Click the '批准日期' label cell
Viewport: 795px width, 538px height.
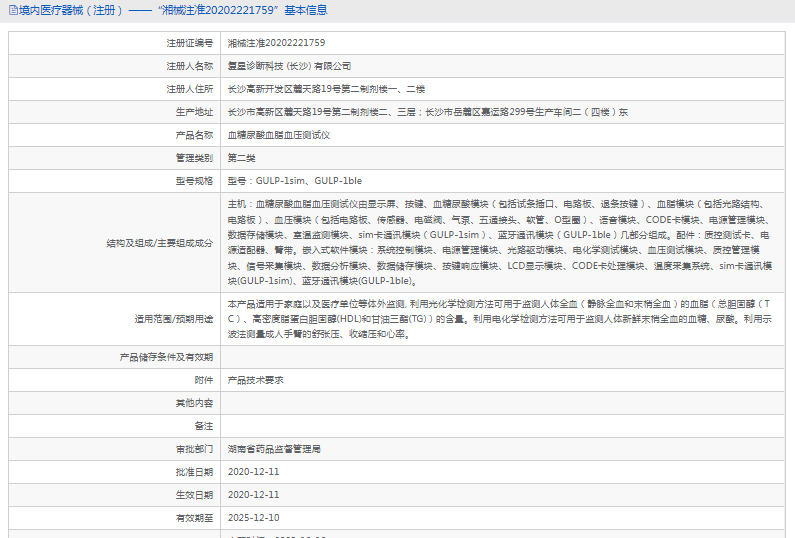(x=115, y=472)
